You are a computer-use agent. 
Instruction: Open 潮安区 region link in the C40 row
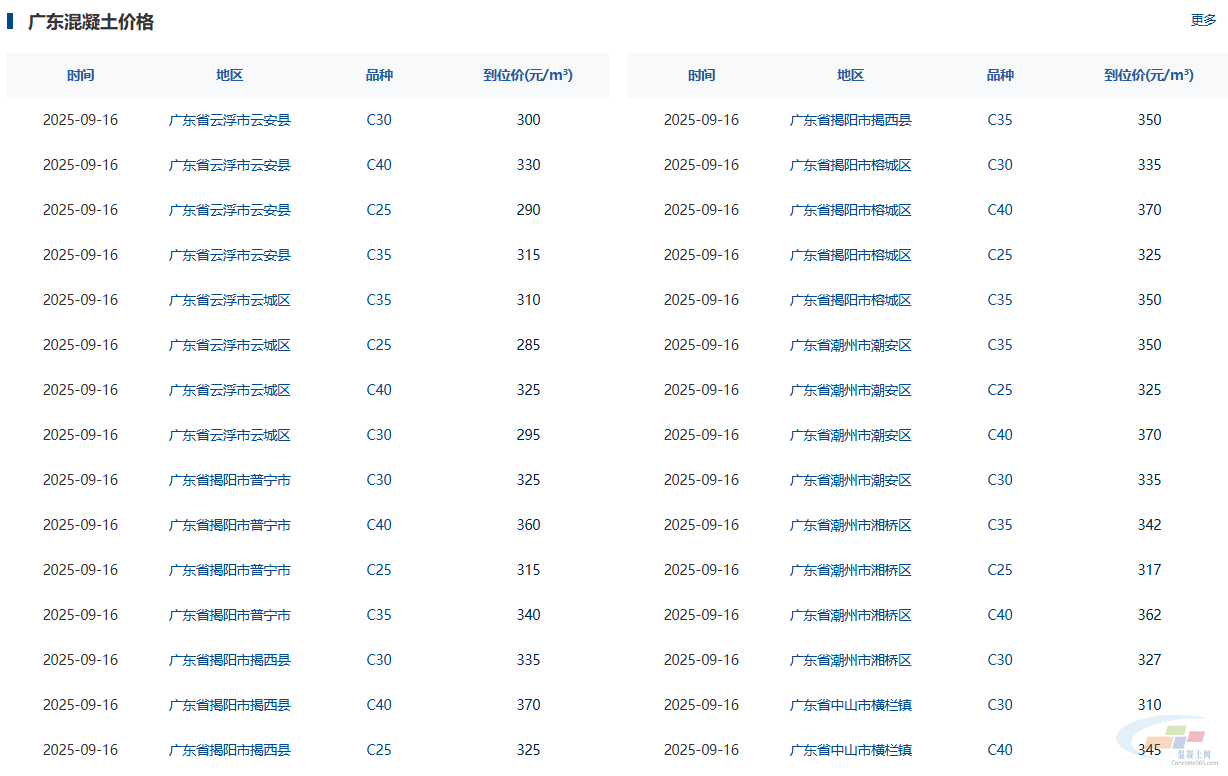point(850,435)
